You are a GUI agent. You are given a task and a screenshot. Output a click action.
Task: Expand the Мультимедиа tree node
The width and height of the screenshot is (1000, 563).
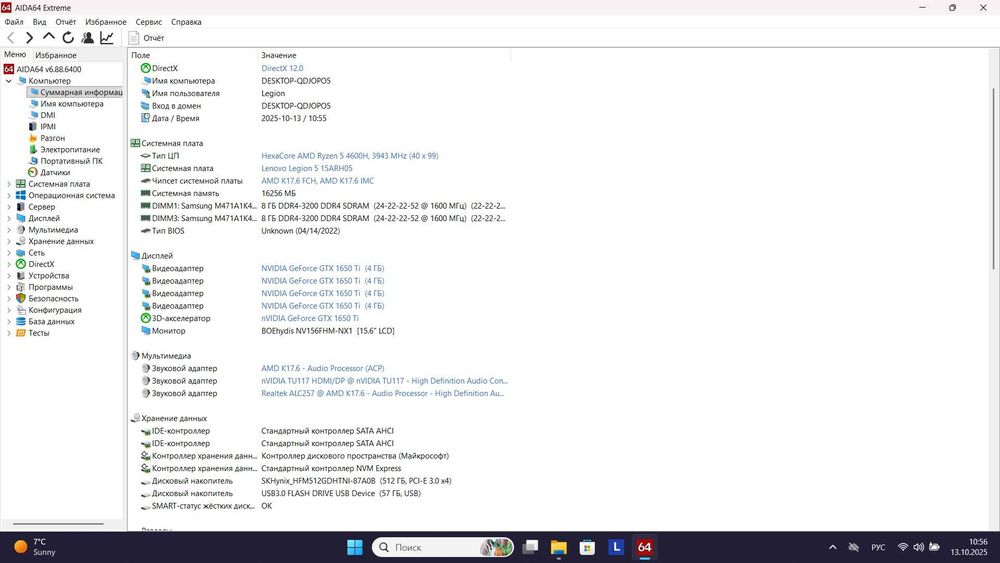(x=8, y=230)
